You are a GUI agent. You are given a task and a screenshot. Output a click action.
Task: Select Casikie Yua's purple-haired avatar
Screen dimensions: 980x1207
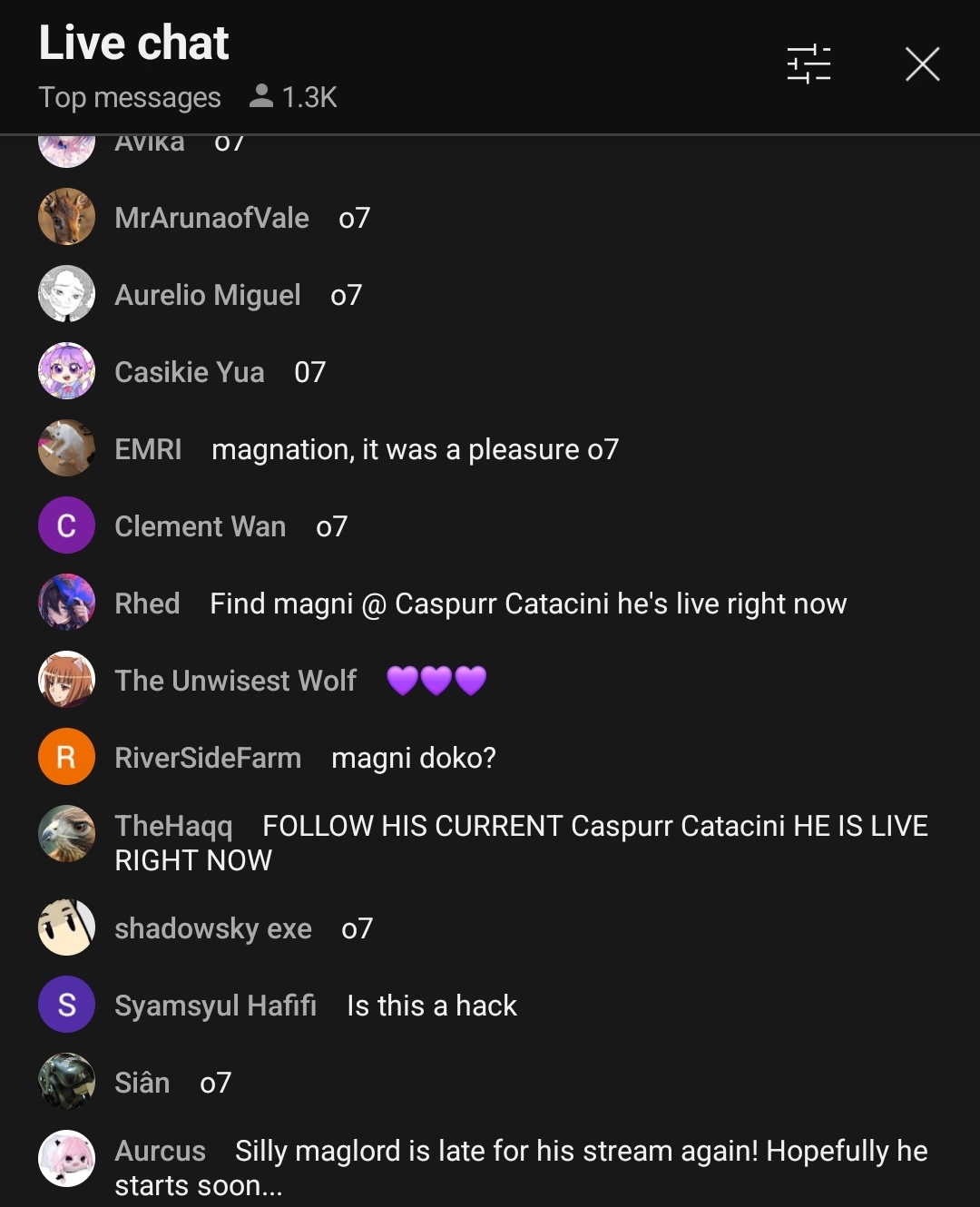[66, 371]
